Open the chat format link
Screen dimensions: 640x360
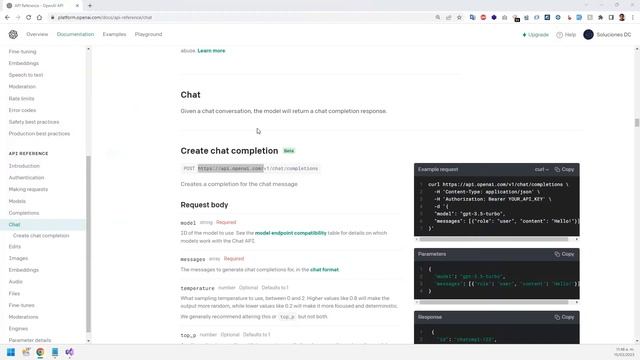point(324,270)
